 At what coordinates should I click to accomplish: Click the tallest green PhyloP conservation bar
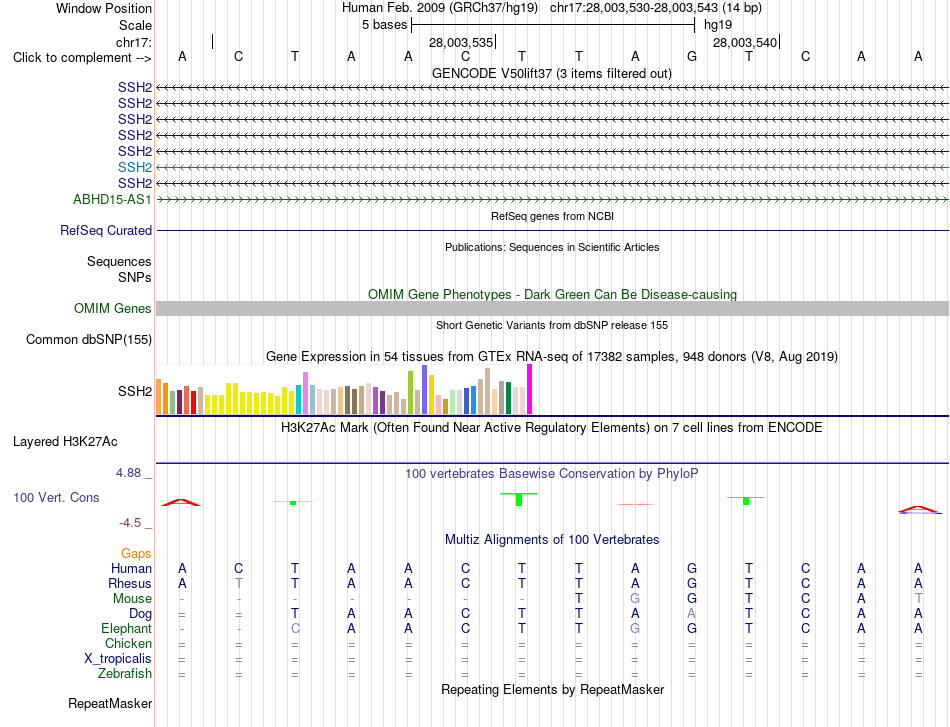[519, 499]
